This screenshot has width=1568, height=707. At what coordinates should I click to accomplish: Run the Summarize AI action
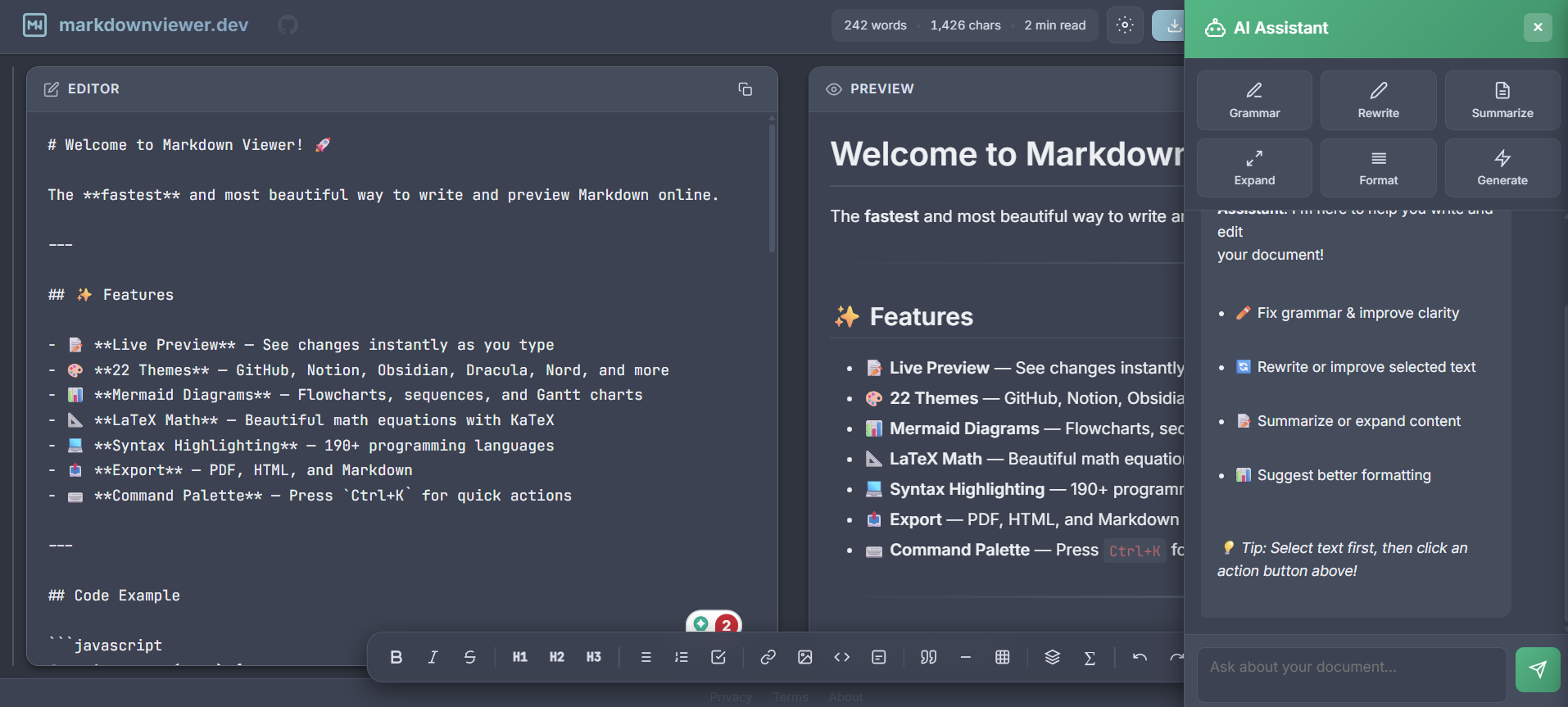click(1502, 100)
